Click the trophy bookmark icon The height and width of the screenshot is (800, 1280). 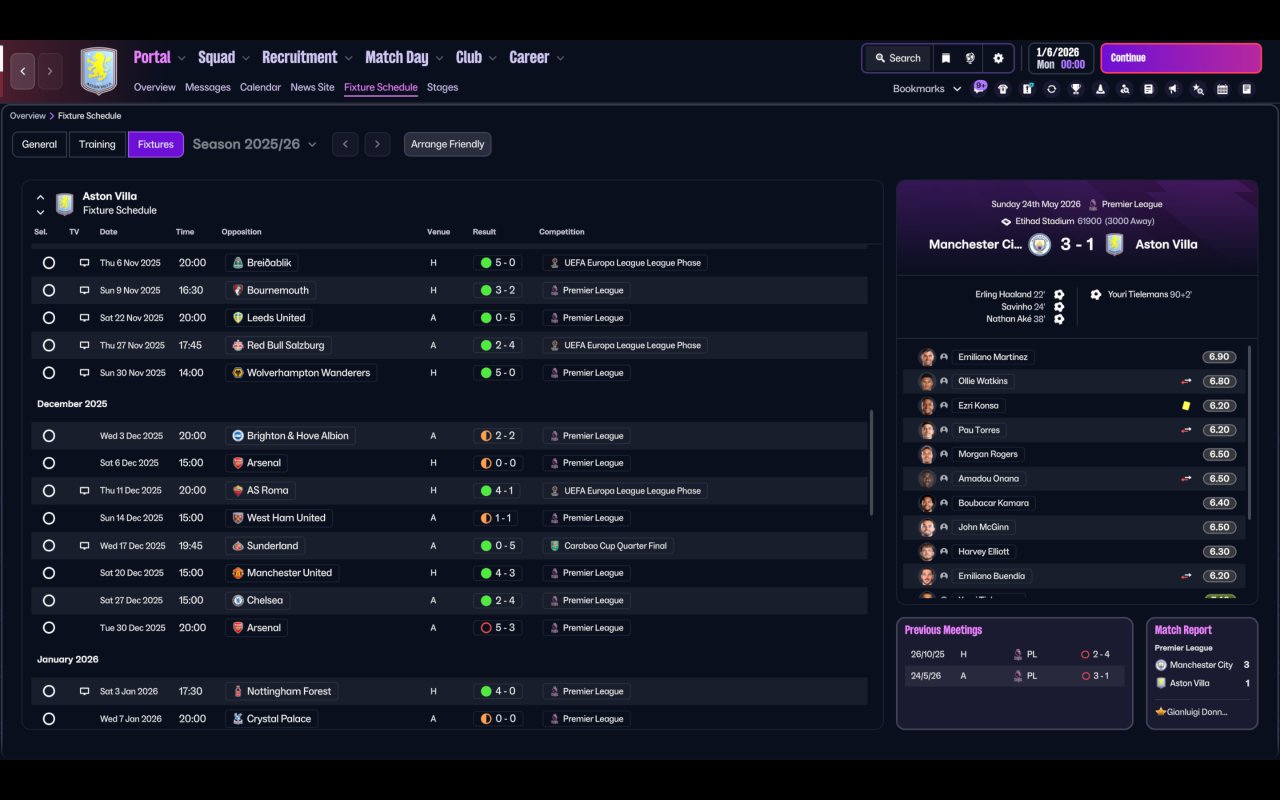pos(1076,89)
